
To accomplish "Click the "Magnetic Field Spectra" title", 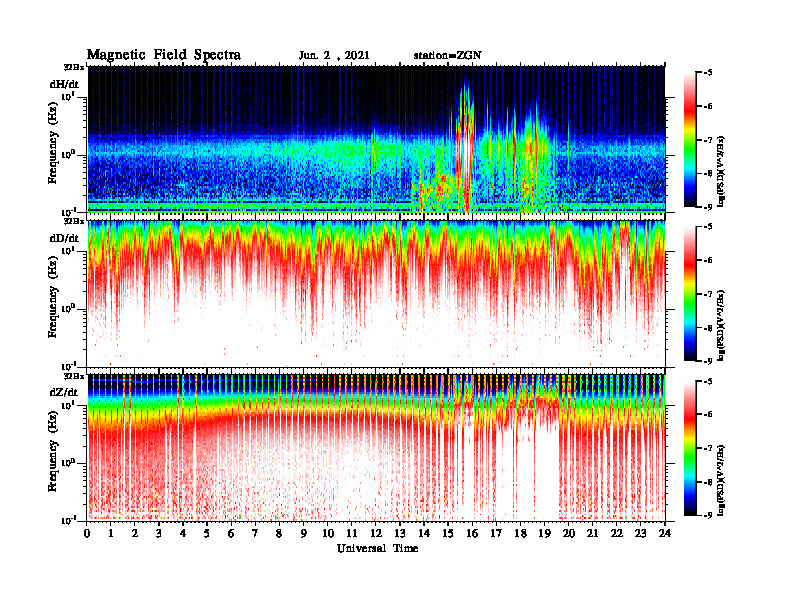I will 164,55.
